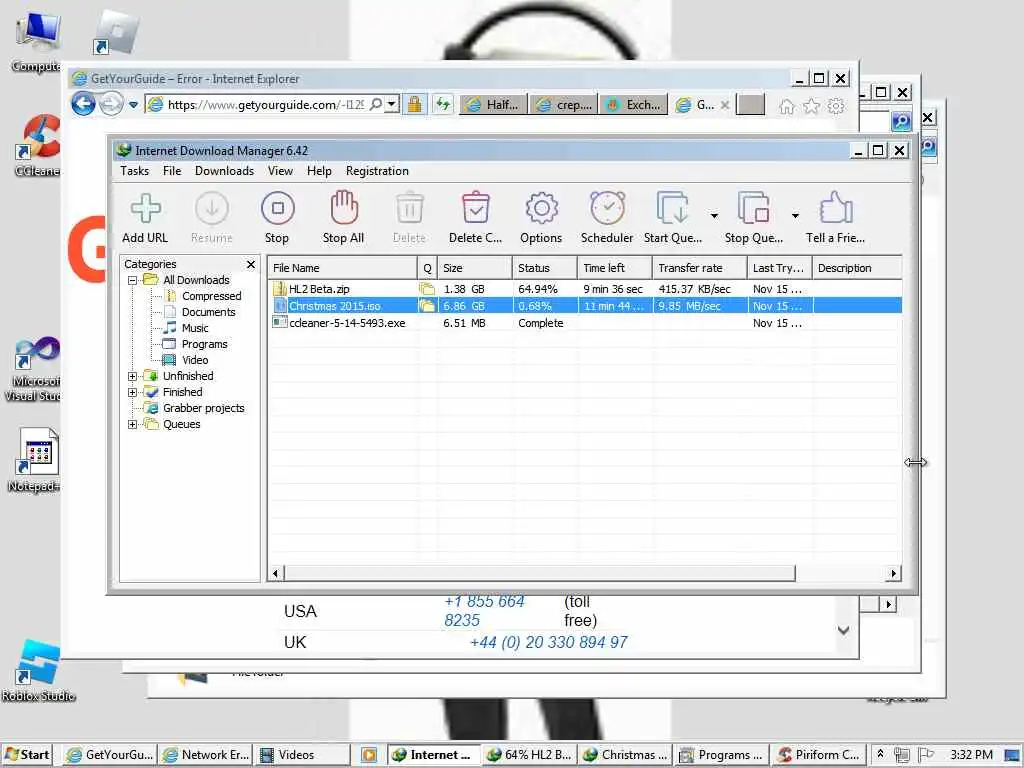Open the CCleaner desktop shortcut
This screenshot has height=768, width=1024.
(37, 146)
